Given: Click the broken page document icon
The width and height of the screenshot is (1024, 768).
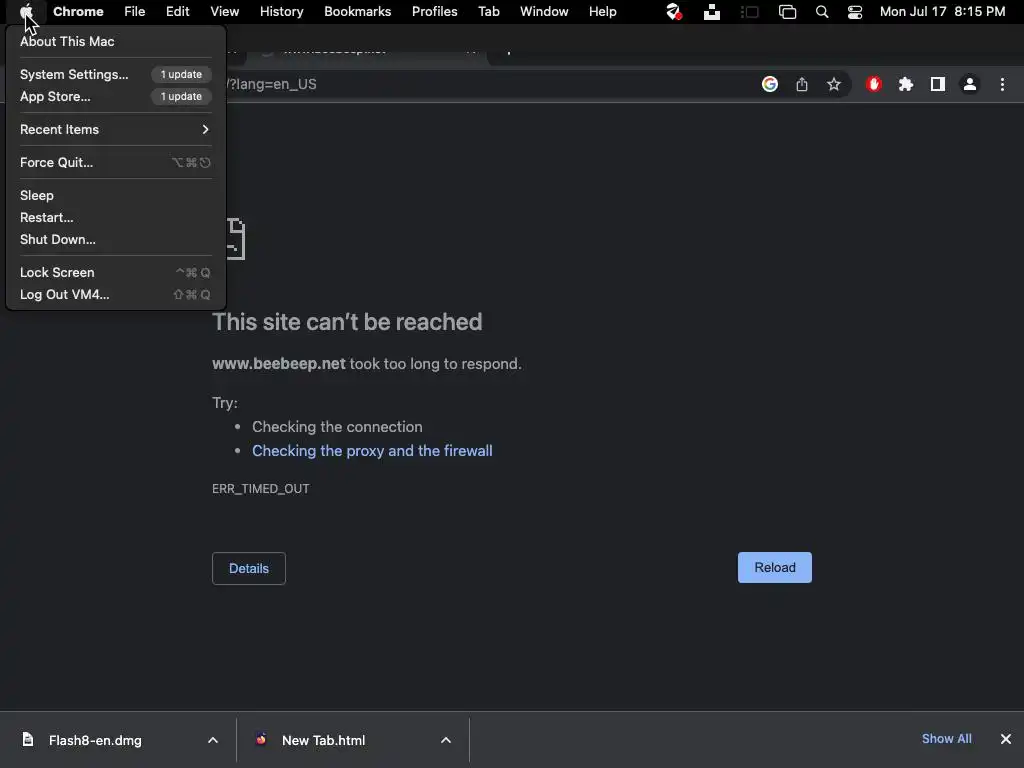Looking at the screenshot, I should pos(236,239).
